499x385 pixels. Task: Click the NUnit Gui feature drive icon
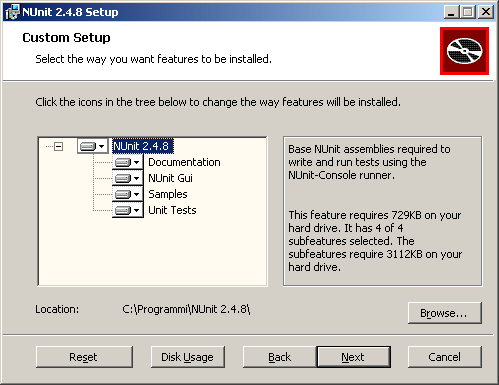[x=123, y=178]
